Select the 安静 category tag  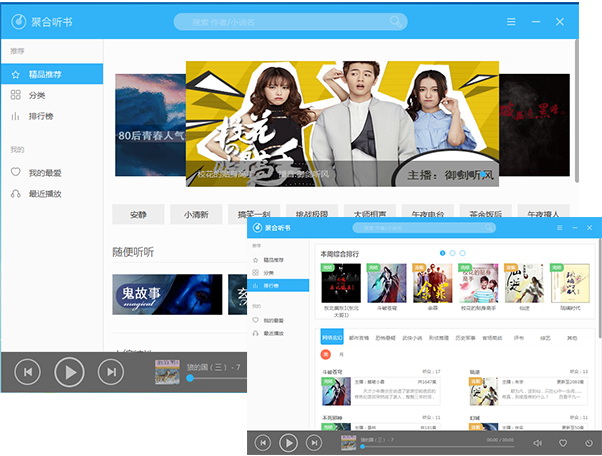point(138,214)
